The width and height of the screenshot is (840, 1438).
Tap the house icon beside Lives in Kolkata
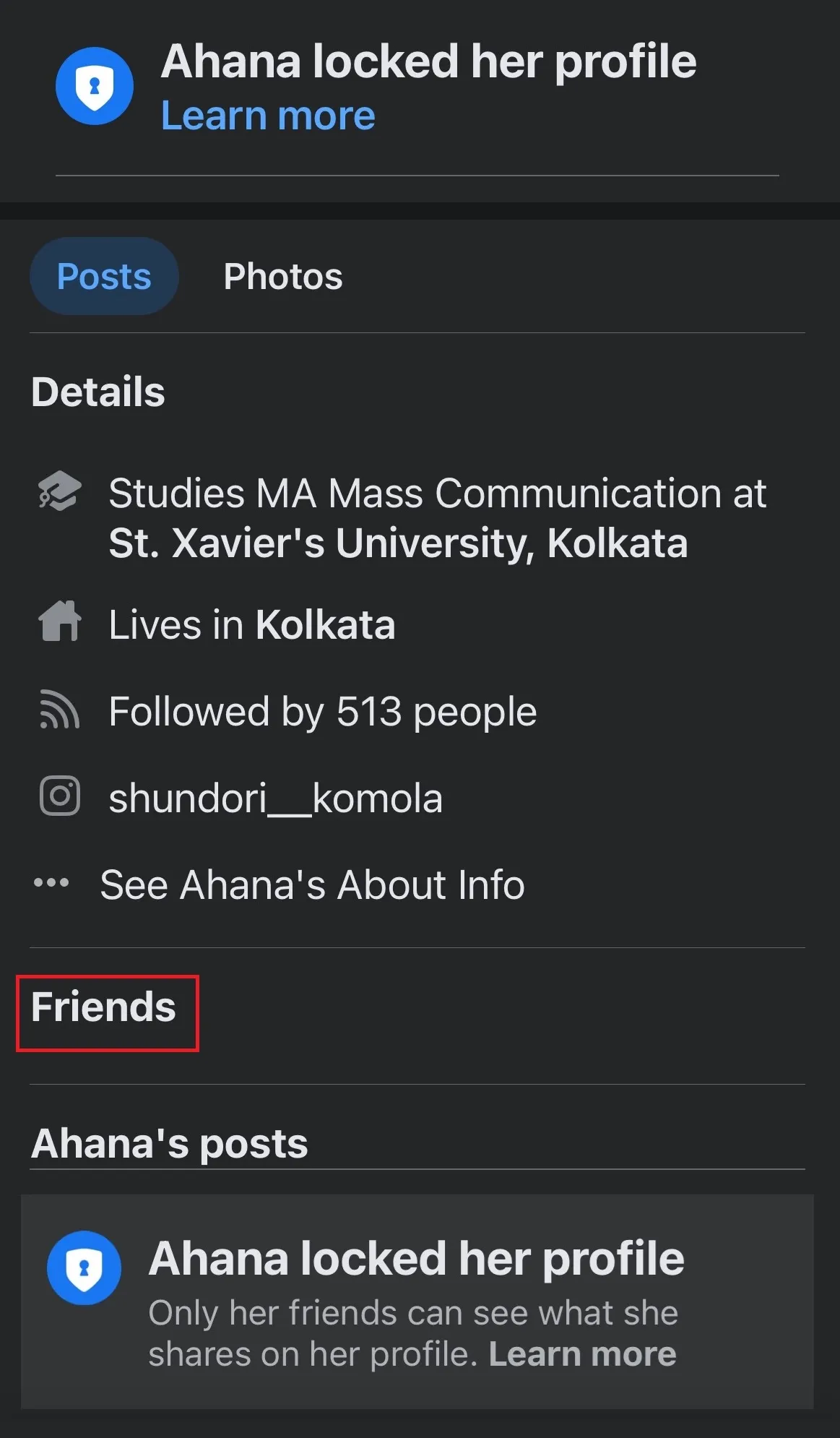tap(59, 621)
